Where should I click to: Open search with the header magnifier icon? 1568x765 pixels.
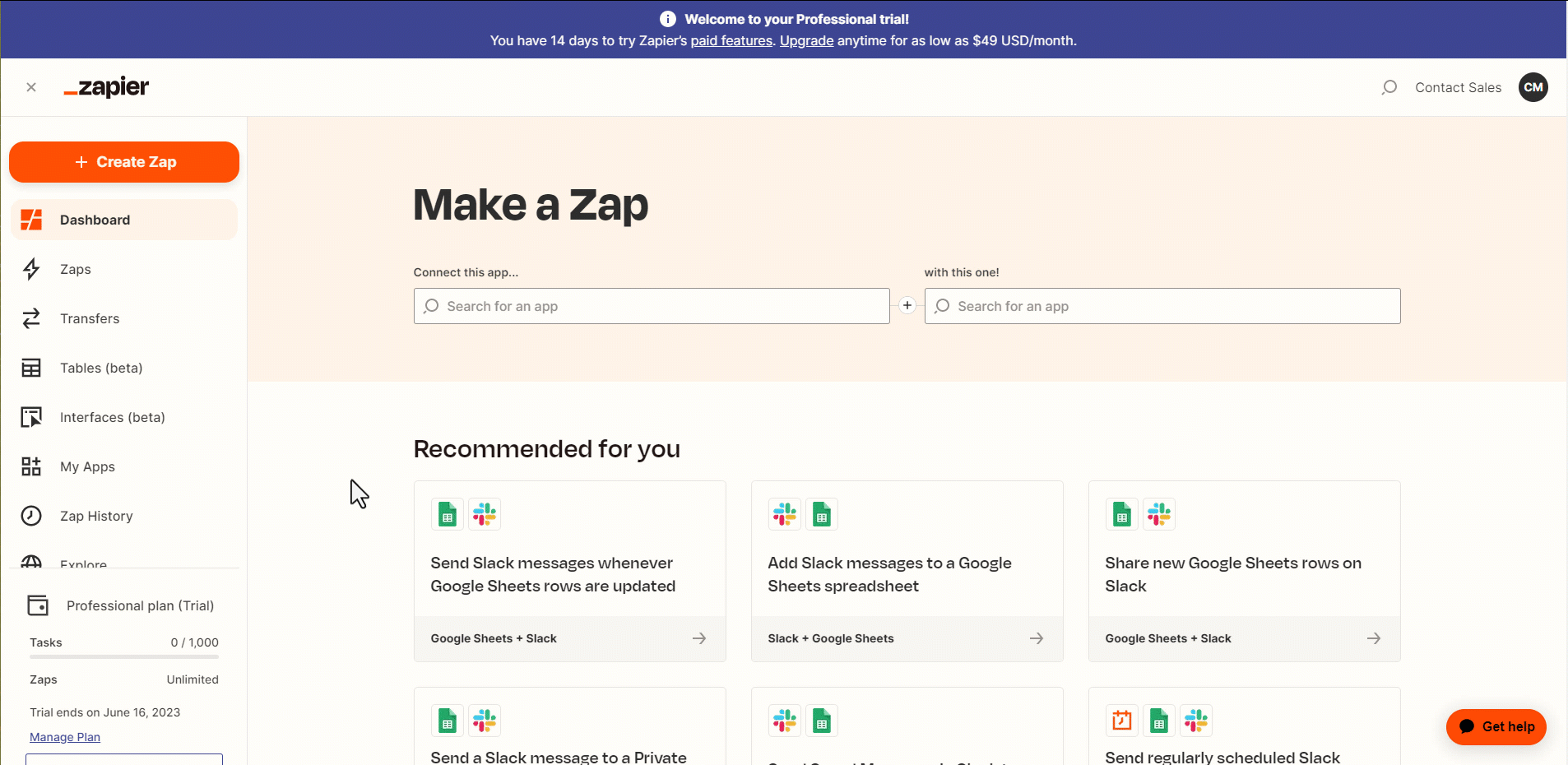point(1389,87)
